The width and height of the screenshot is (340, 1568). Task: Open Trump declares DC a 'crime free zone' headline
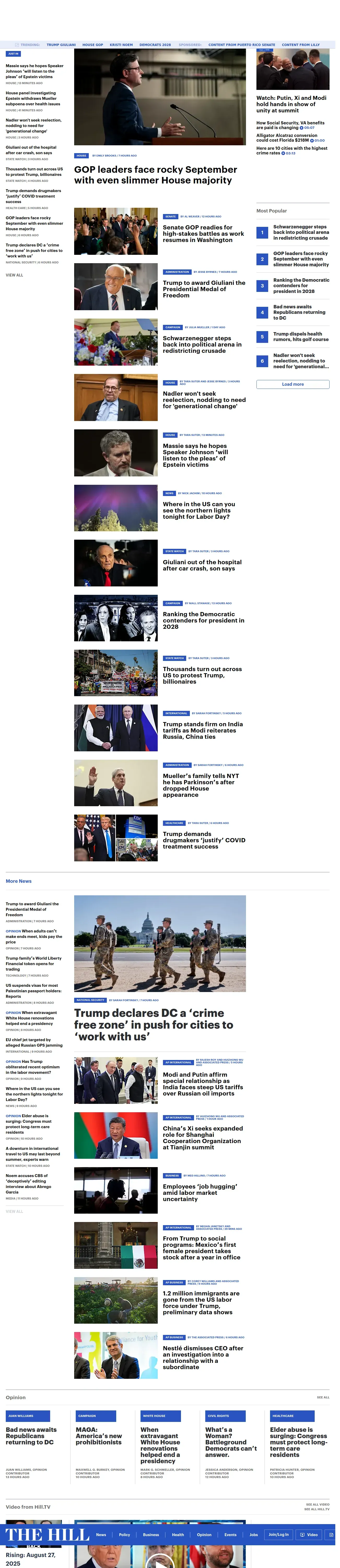pyautogui.click(x=154, y=1024)
